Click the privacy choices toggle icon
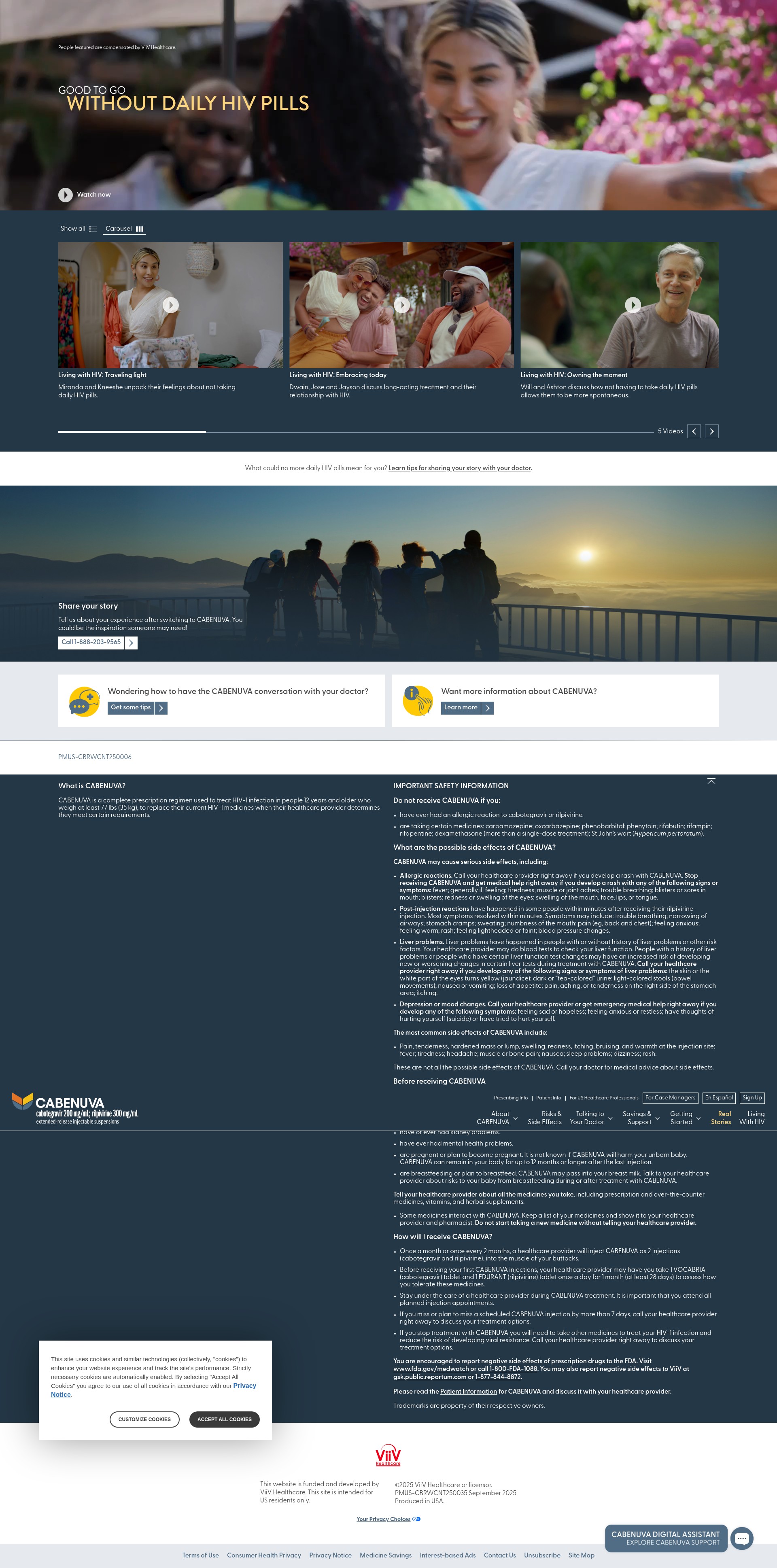777x1568 pixels. pyautogui.click(x=416, y=1519)
